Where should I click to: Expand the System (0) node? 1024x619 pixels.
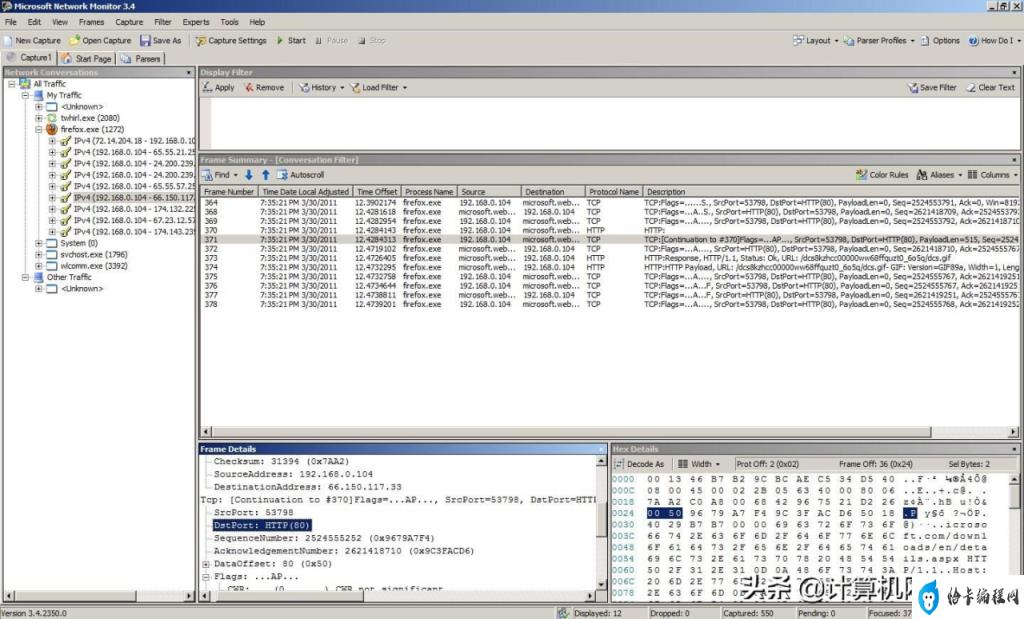click(x=39, y=244)
